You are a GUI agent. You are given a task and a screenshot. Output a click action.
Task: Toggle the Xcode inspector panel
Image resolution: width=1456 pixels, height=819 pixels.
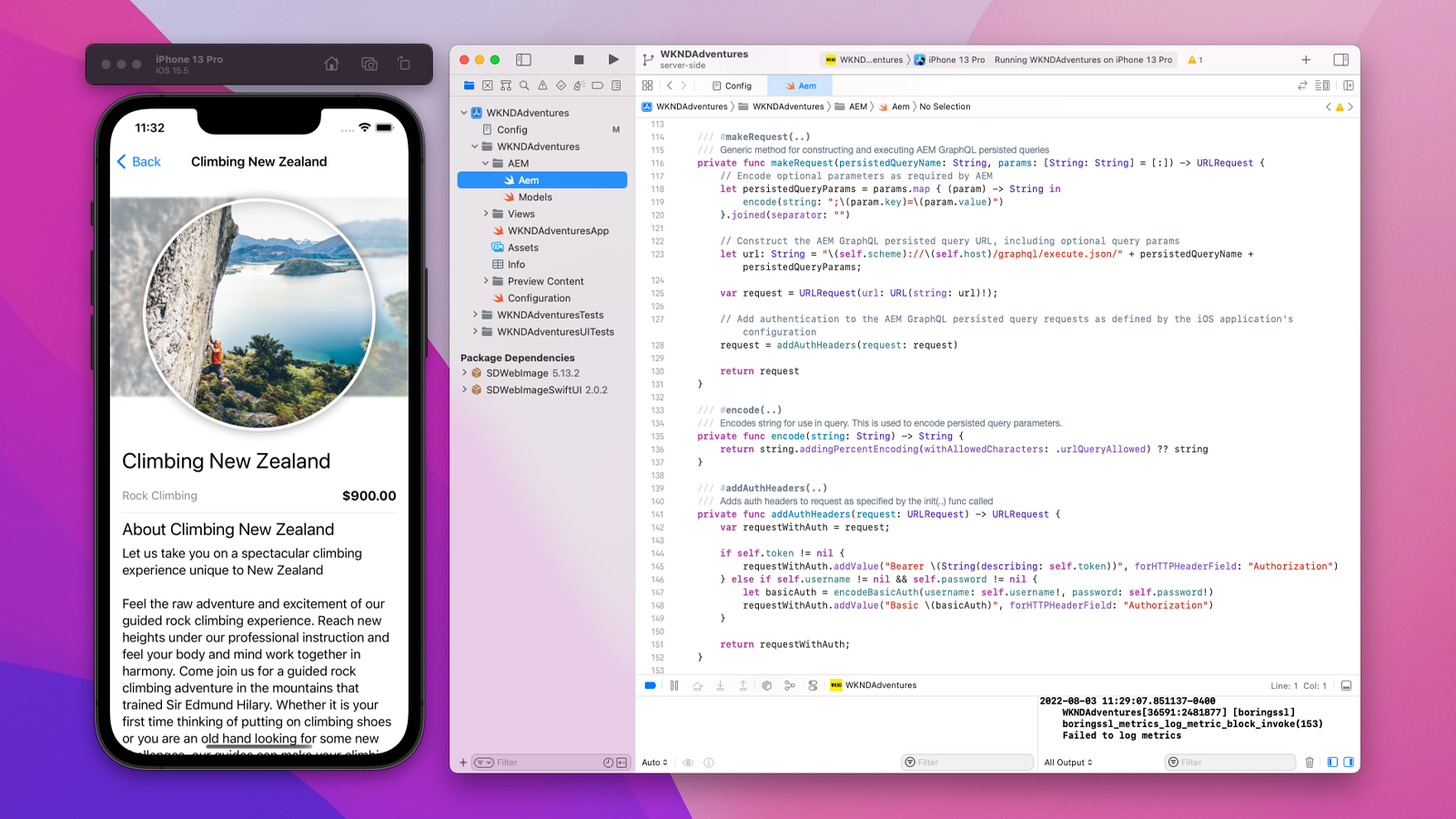click(x=1340, y=60)
